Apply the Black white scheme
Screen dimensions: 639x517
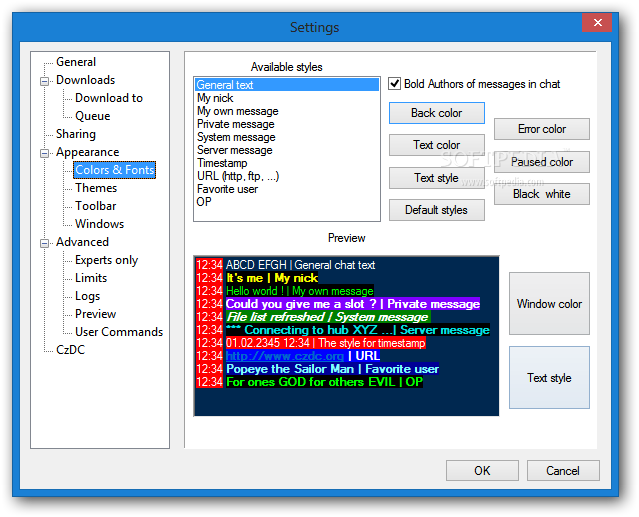[542, 194]
